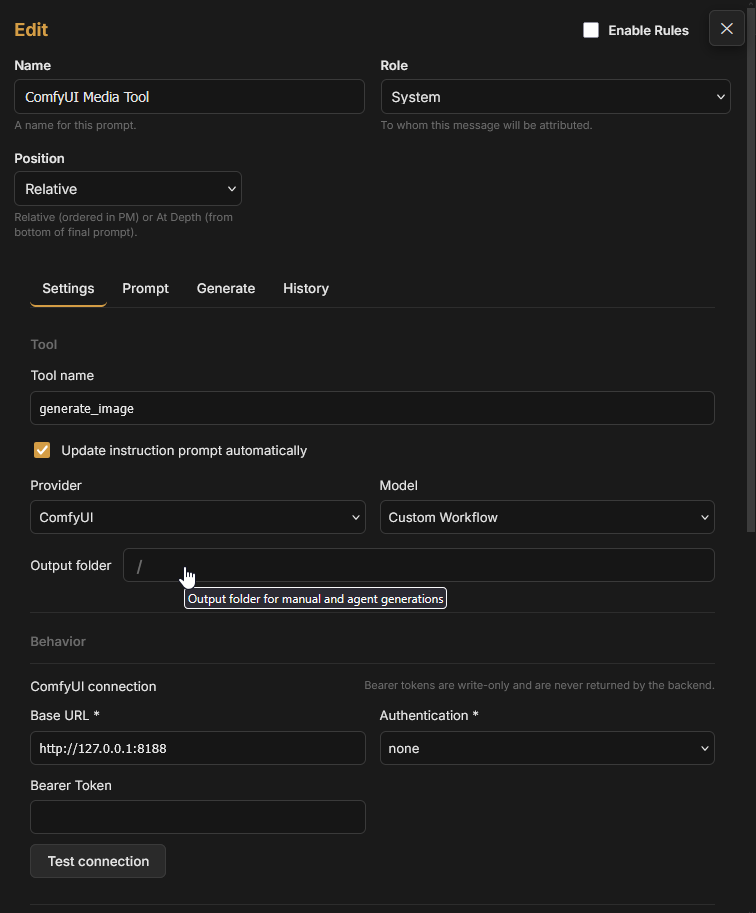
Task: Click the Enable Rules label text
Action: click(648, 30)
